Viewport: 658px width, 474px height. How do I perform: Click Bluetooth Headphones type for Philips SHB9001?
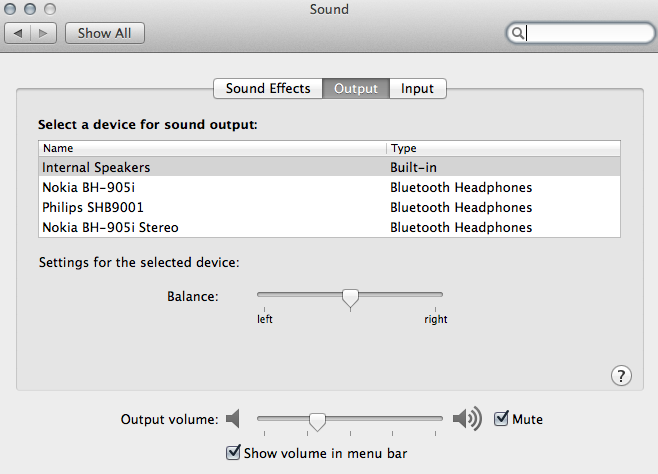[x=461, y=207]
